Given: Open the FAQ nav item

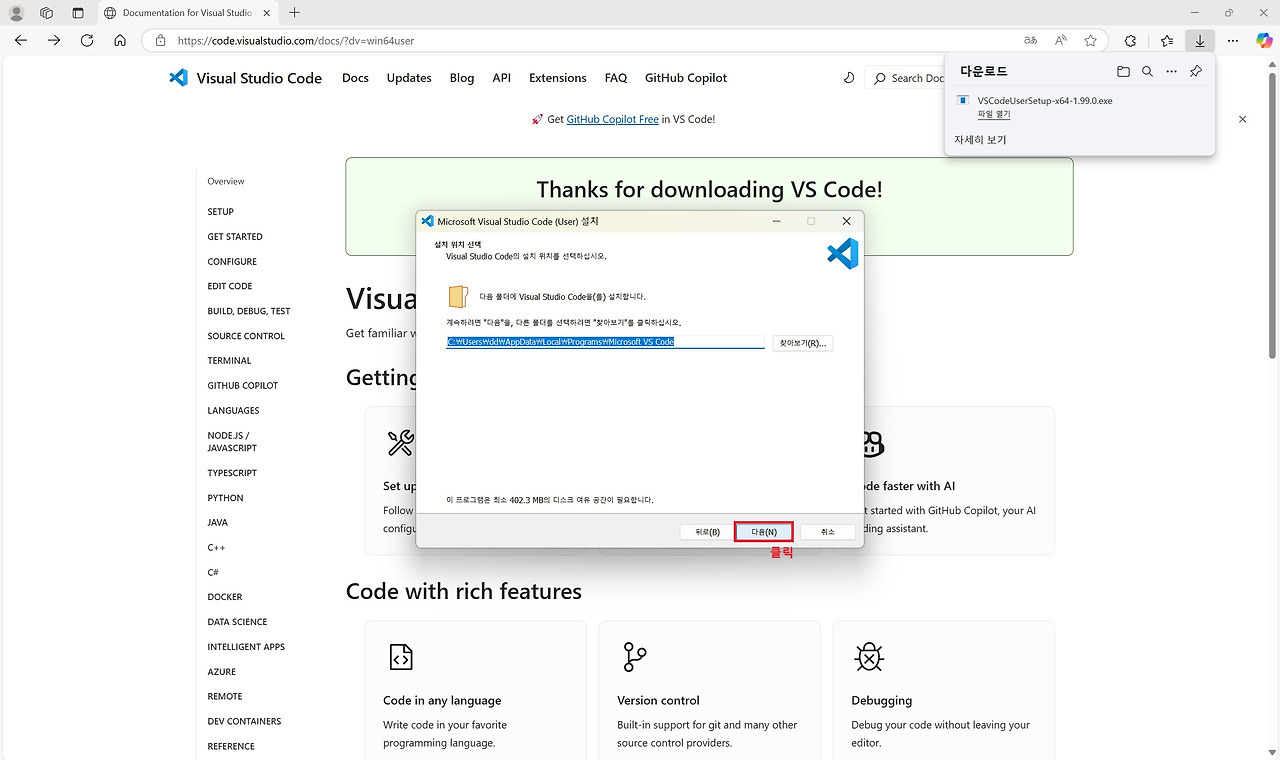Looking at the screenshot, I should (x=616, y=78).
